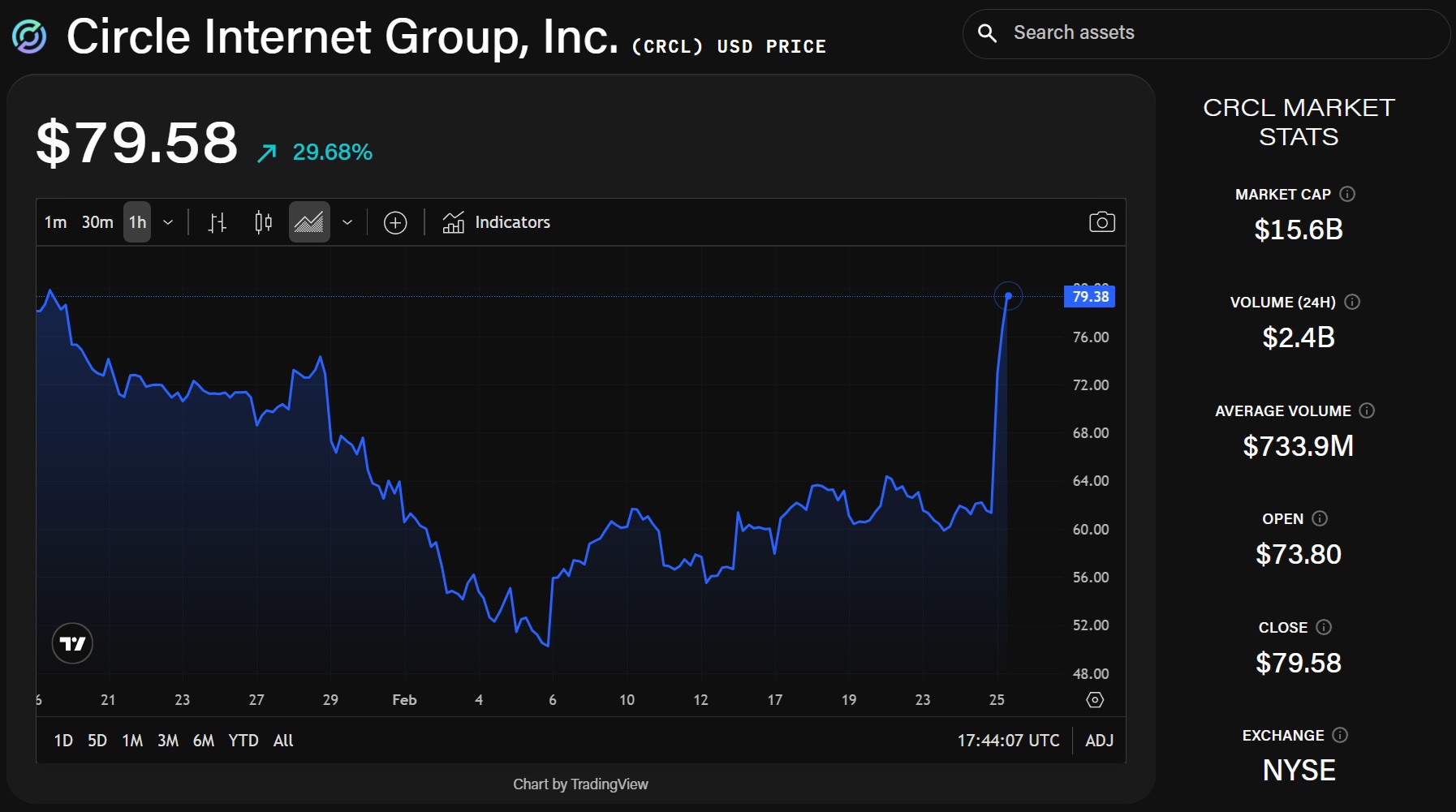This screenshot has width=1456, height=812.
Task: Take a chart snapshot with the camera icon
Action: [x=1103, y=221]
